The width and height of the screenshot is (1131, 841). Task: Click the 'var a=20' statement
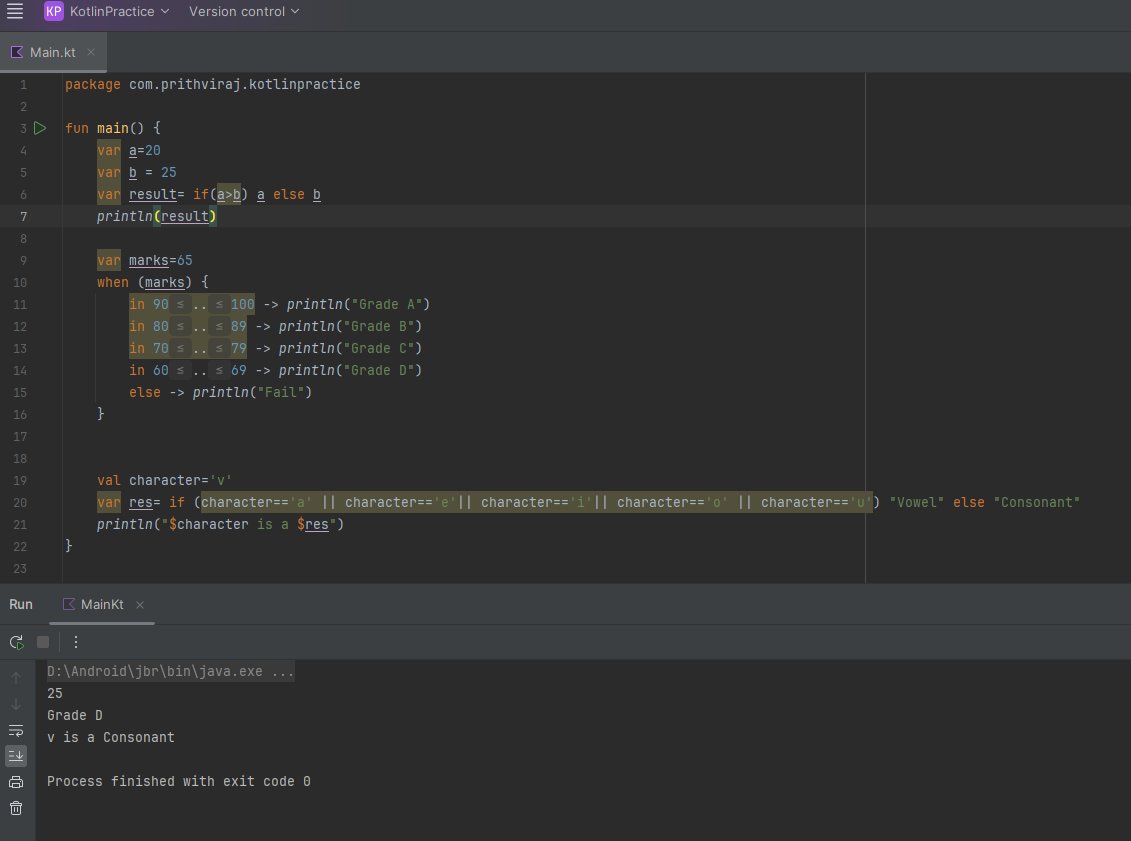128,151
